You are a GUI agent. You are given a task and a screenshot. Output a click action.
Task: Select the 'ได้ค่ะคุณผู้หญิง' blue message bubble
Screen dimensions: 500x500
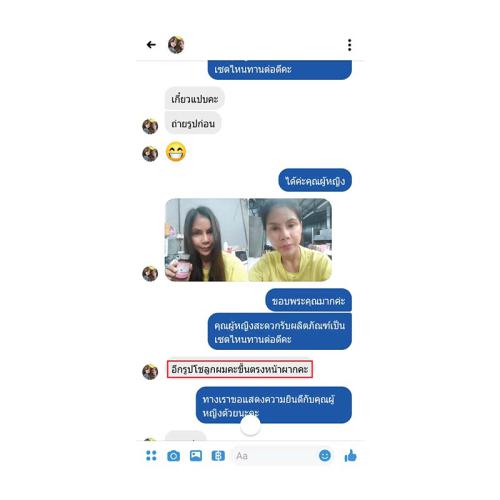point(315,180)
